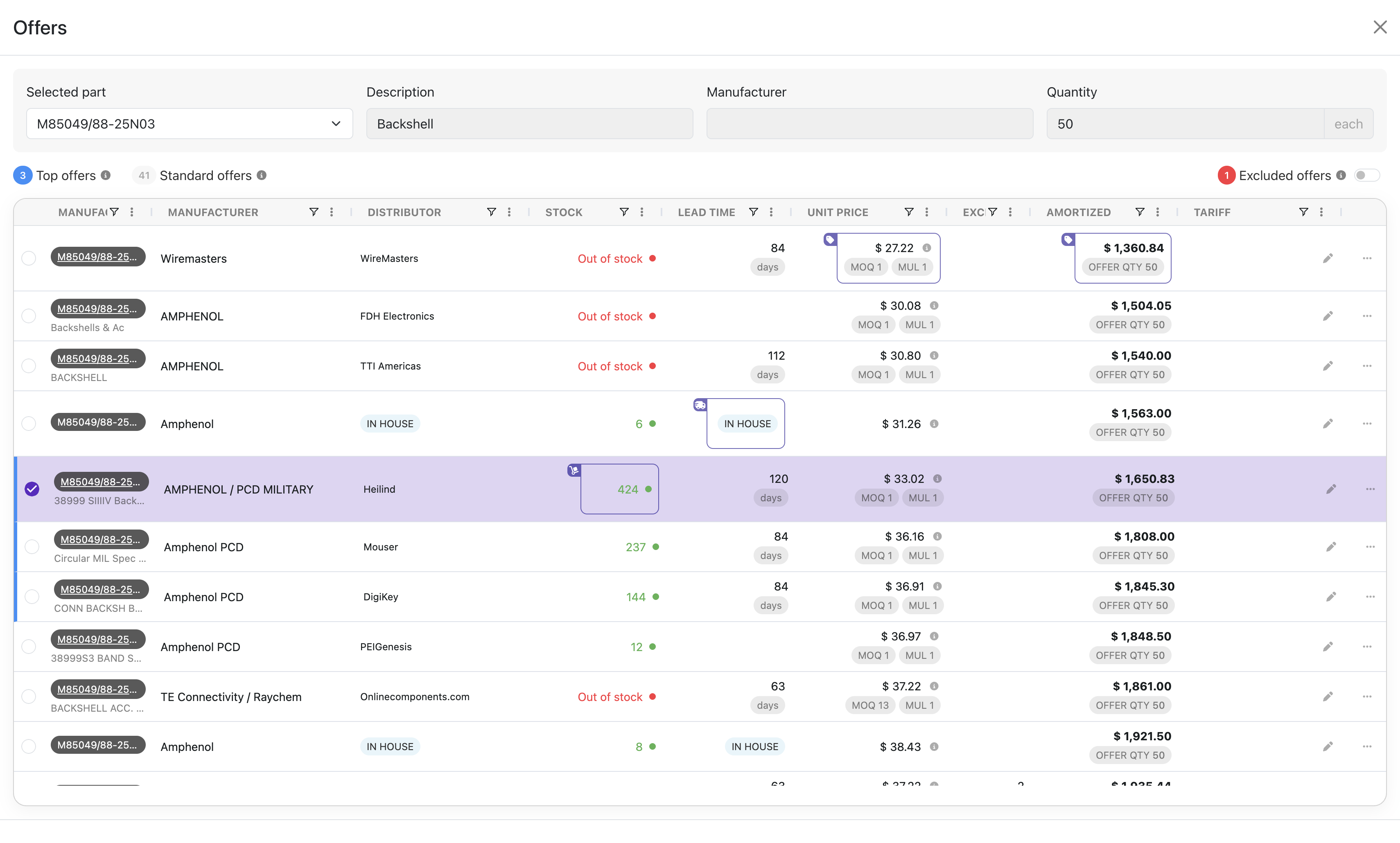Open Amortized column options menu

point(1157,212)
